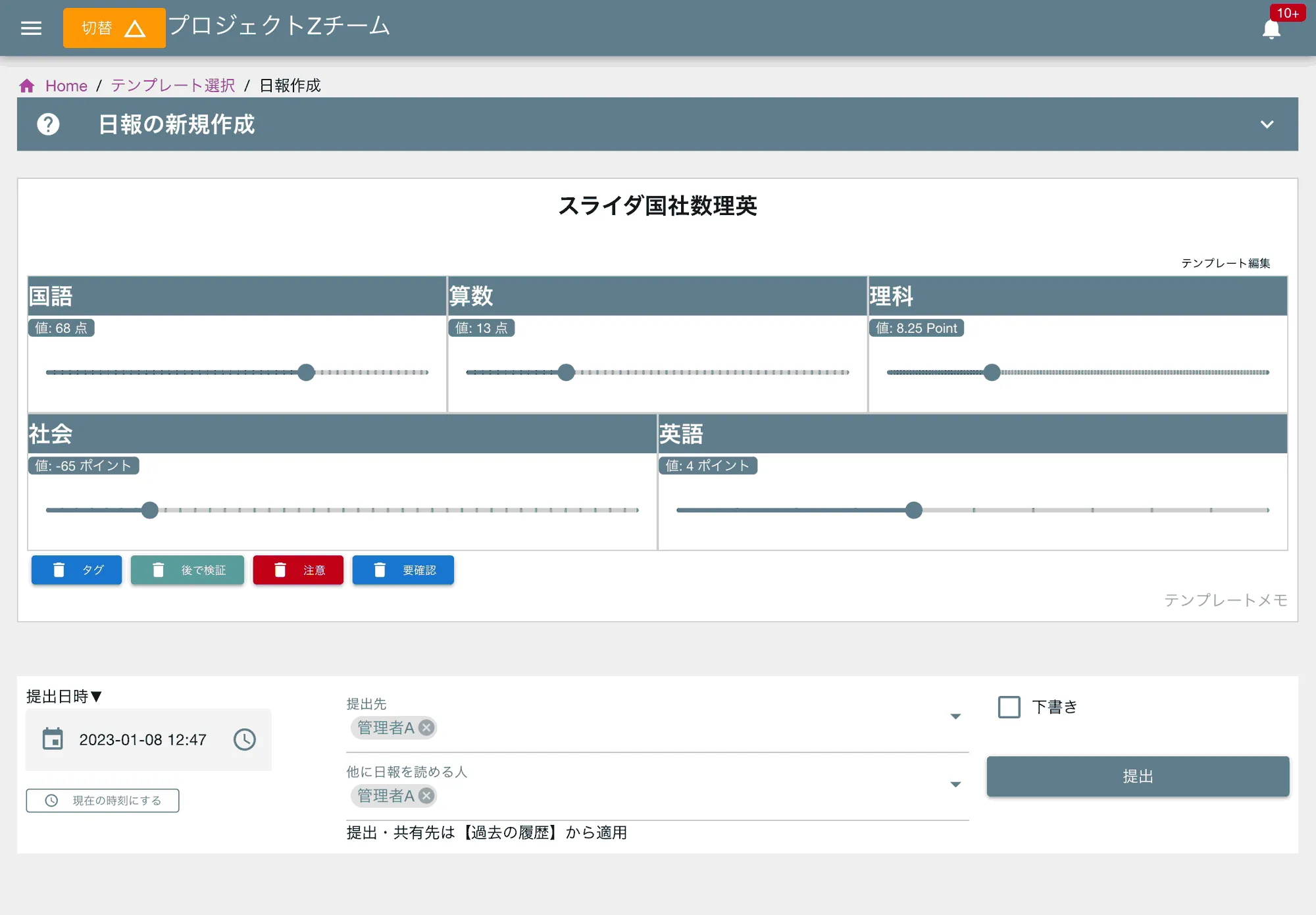Adjust the 国語 score slider

[306, 372]
